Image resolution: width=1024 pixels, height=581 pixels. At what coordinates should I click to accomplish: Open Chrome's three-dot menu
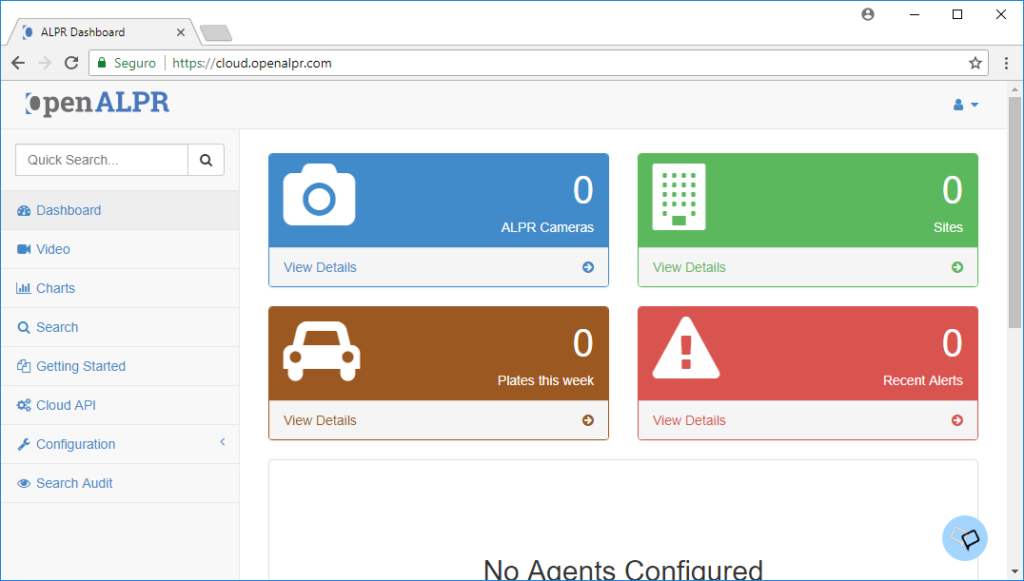(1006, 62)
